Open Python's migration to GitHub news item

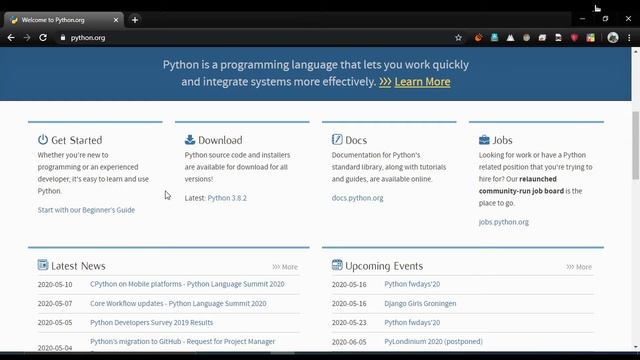(182, 341)
